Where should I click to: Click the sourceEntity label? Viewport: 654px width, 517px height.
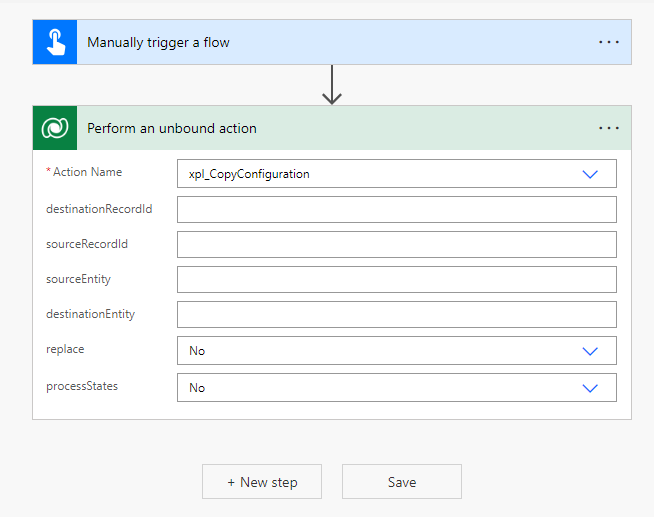point(78,279)
